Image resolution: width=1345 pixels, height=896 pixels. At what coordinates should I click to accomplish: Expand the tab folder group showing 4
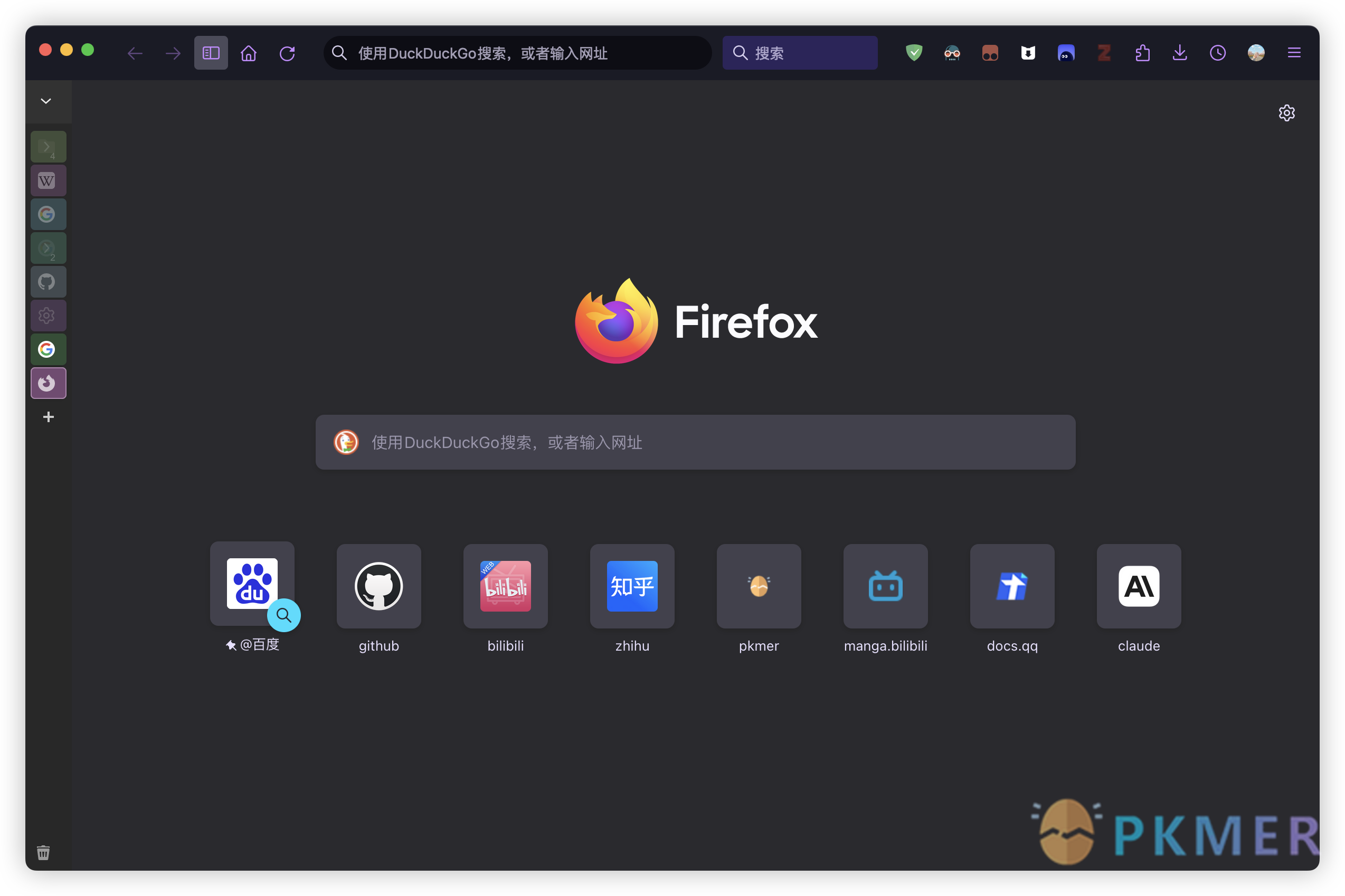coord(49,147)
